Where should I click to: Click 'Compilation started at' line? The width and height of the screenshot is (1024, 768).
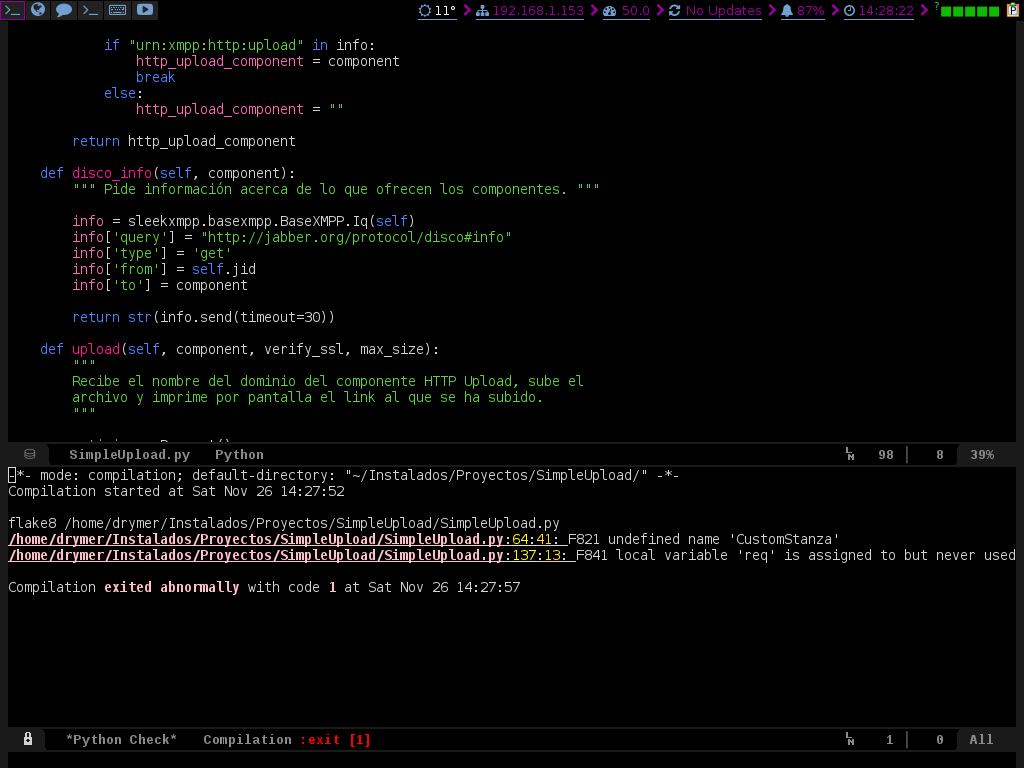176,491
